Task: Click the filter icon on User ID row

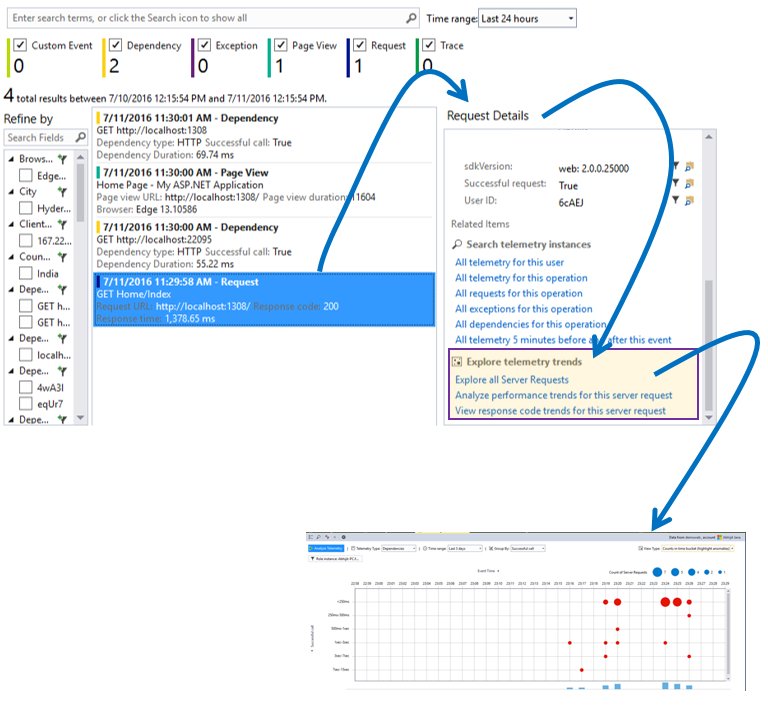Action: pos(675,200)
